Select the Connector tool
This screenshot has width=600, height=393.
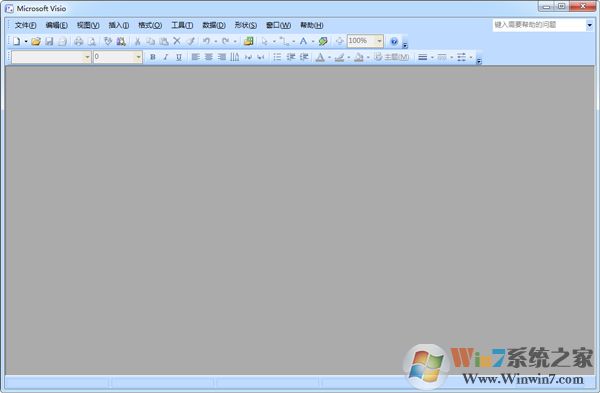pyautogui.click(x=284, y=41)
